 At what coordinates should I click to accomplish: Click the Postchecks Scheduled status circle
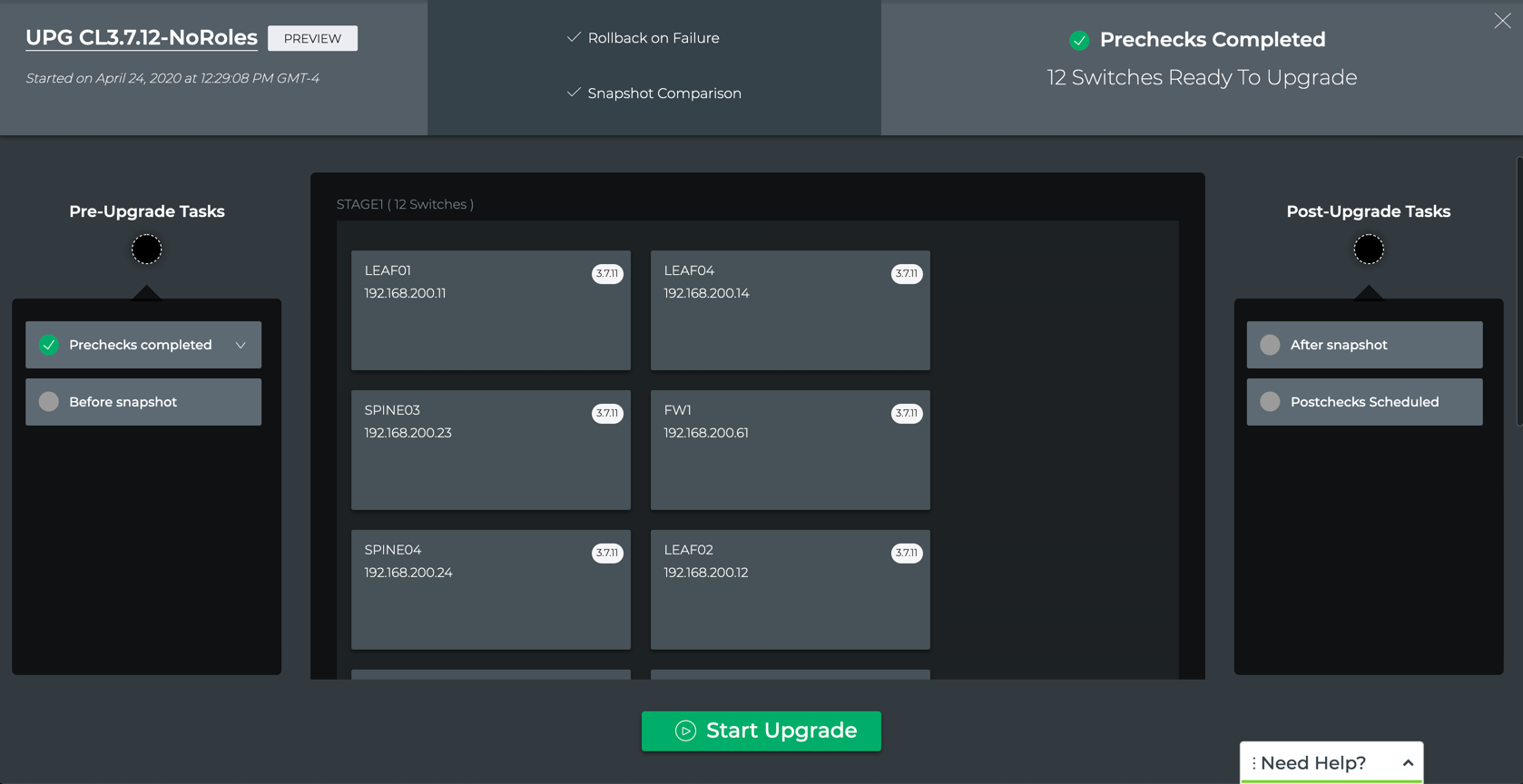(x=1270, y=402)
